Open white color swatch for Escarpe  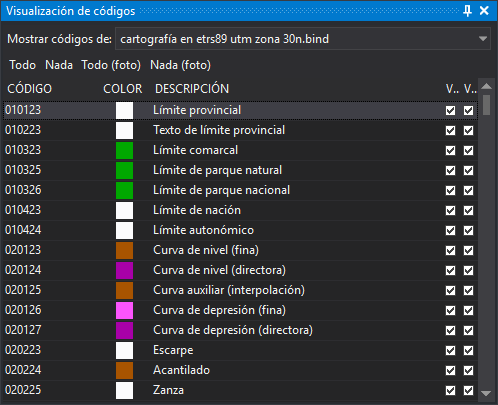[x=124, y=350]
